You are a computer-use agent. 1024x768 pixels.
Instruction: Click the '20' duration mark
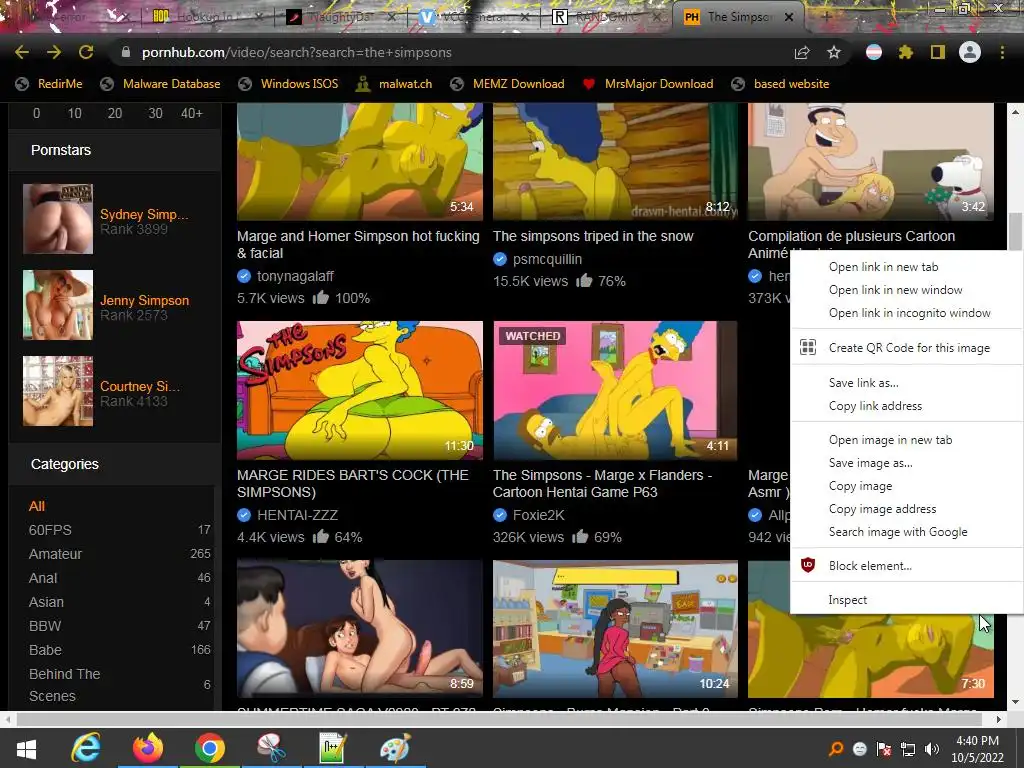click(x=115, y=114)
